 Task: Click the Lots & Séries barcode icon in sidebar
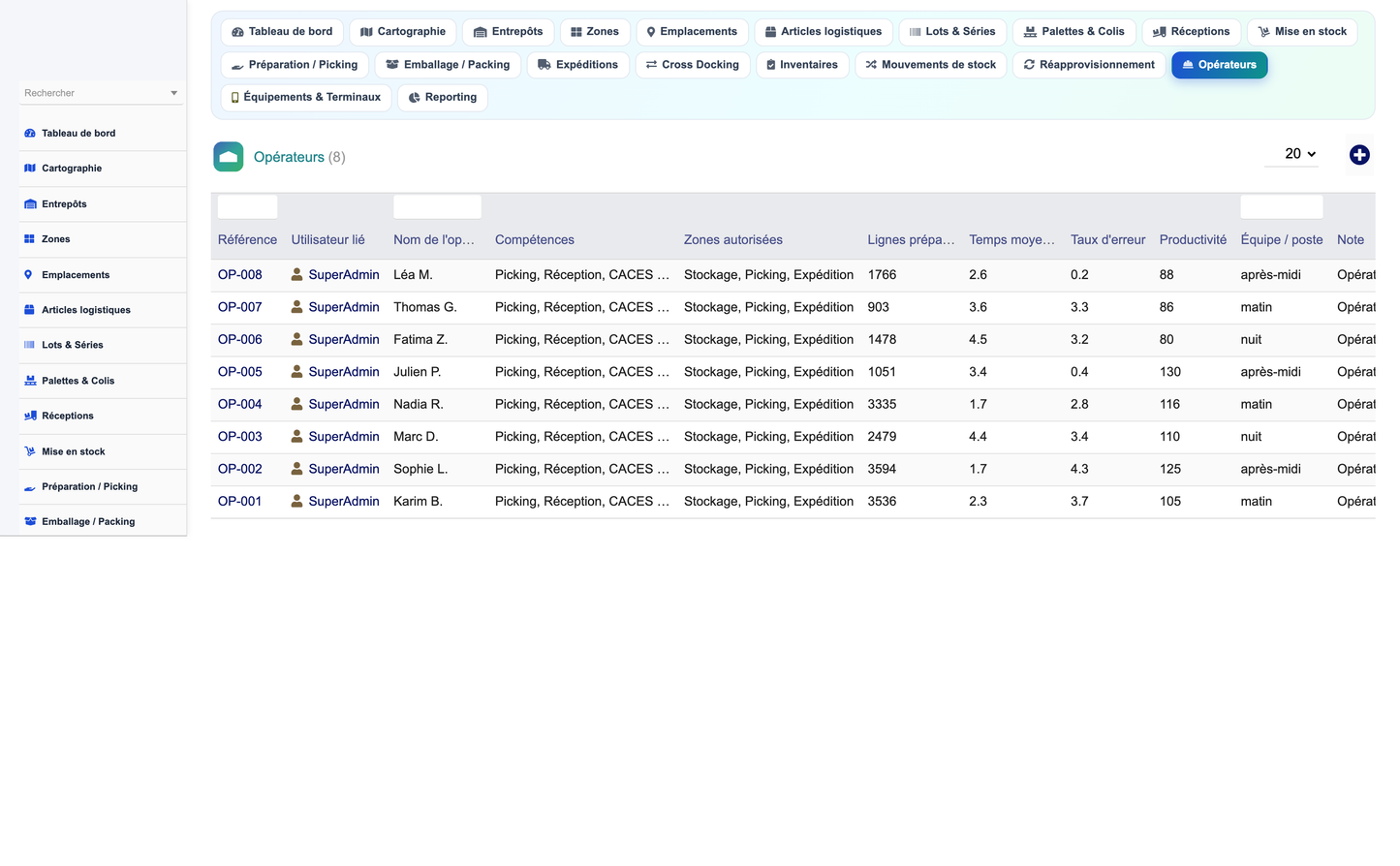30,345
